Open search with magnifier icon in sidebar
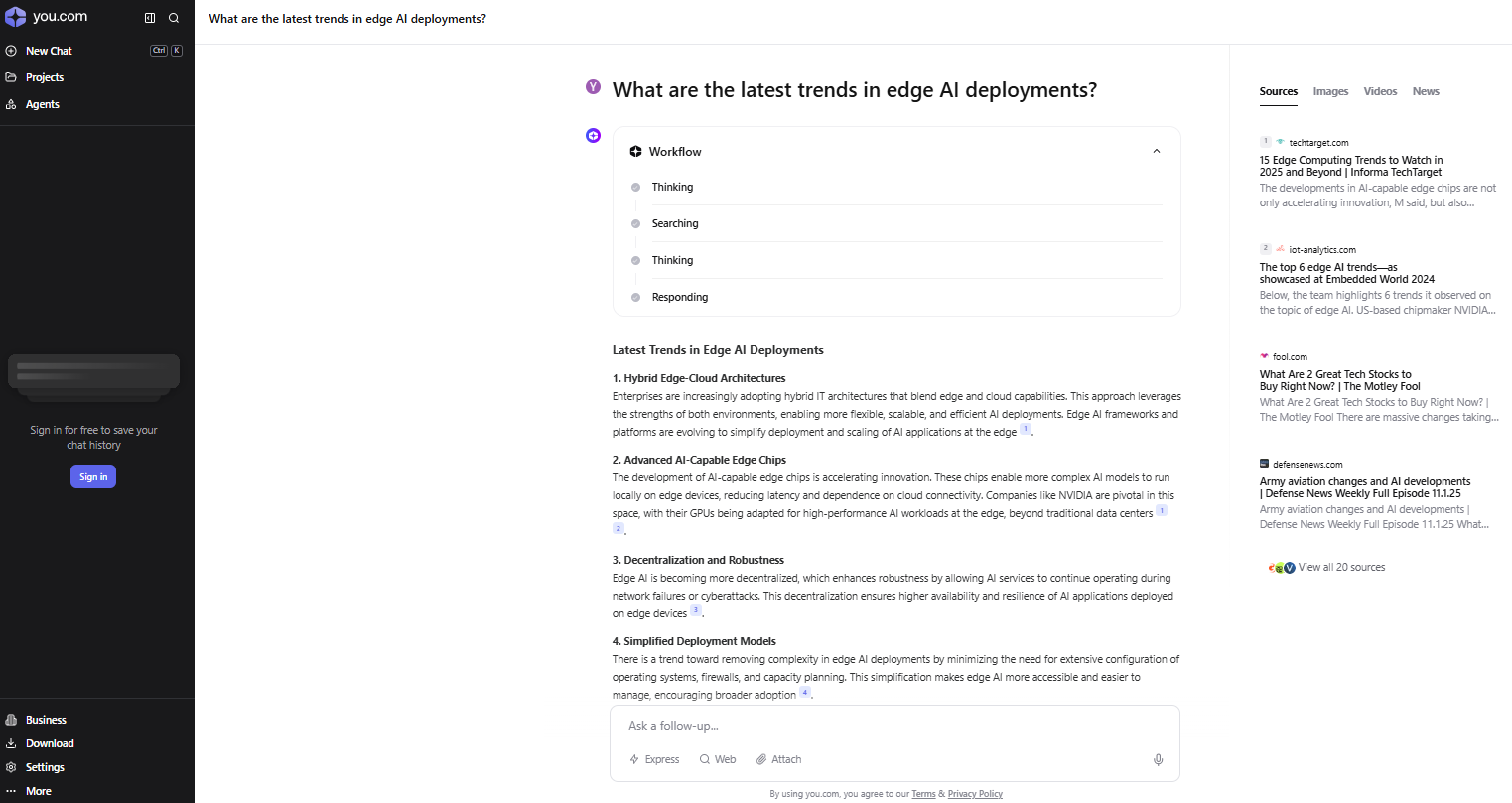Image resolution: width=1512 pixels, height=803 pixels. (174, 18)
